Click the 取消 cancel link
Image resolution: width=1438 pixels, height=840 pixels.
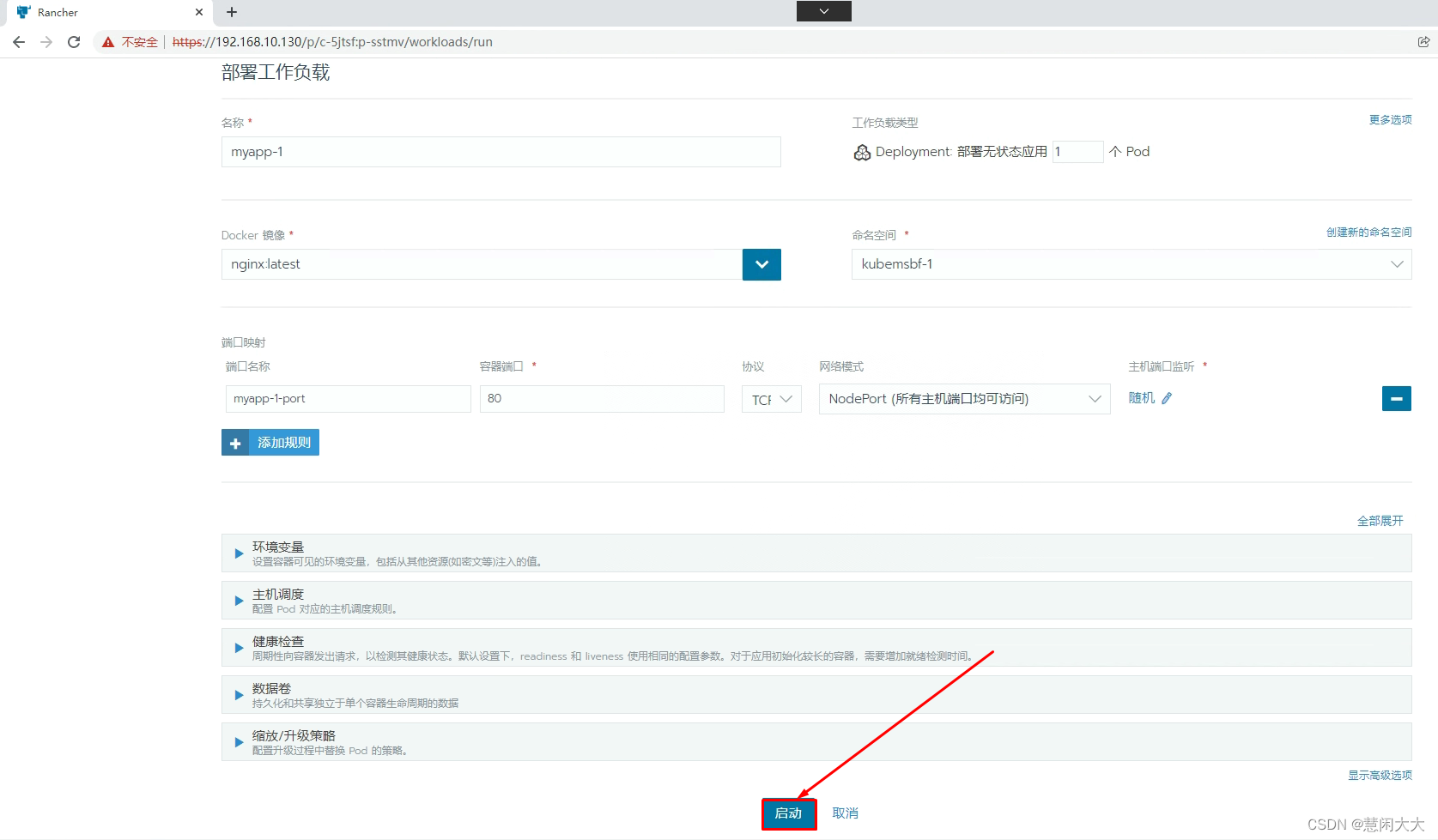[x=845, y=813]
